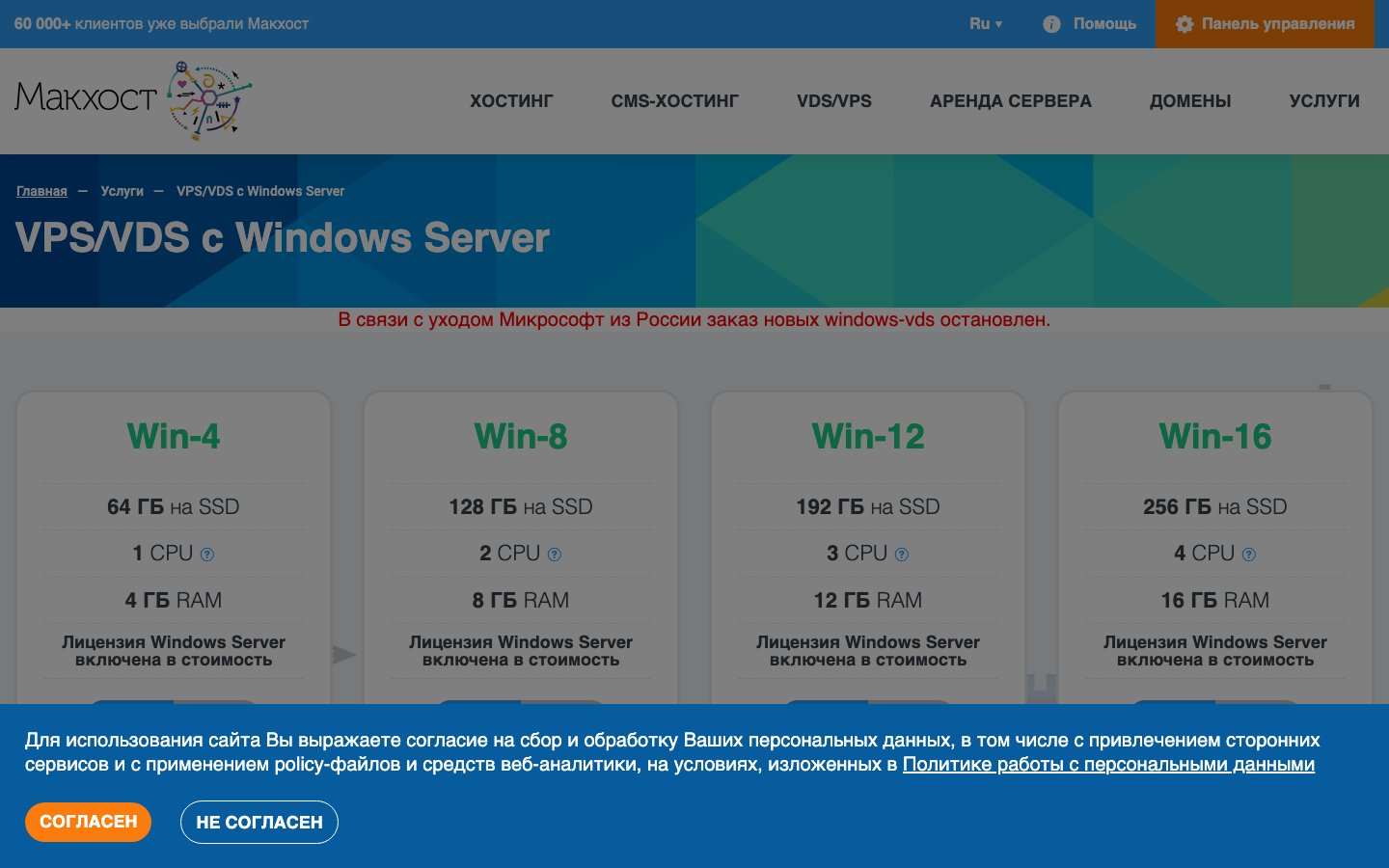Click the Макхост logo

[x=134, y=100]
